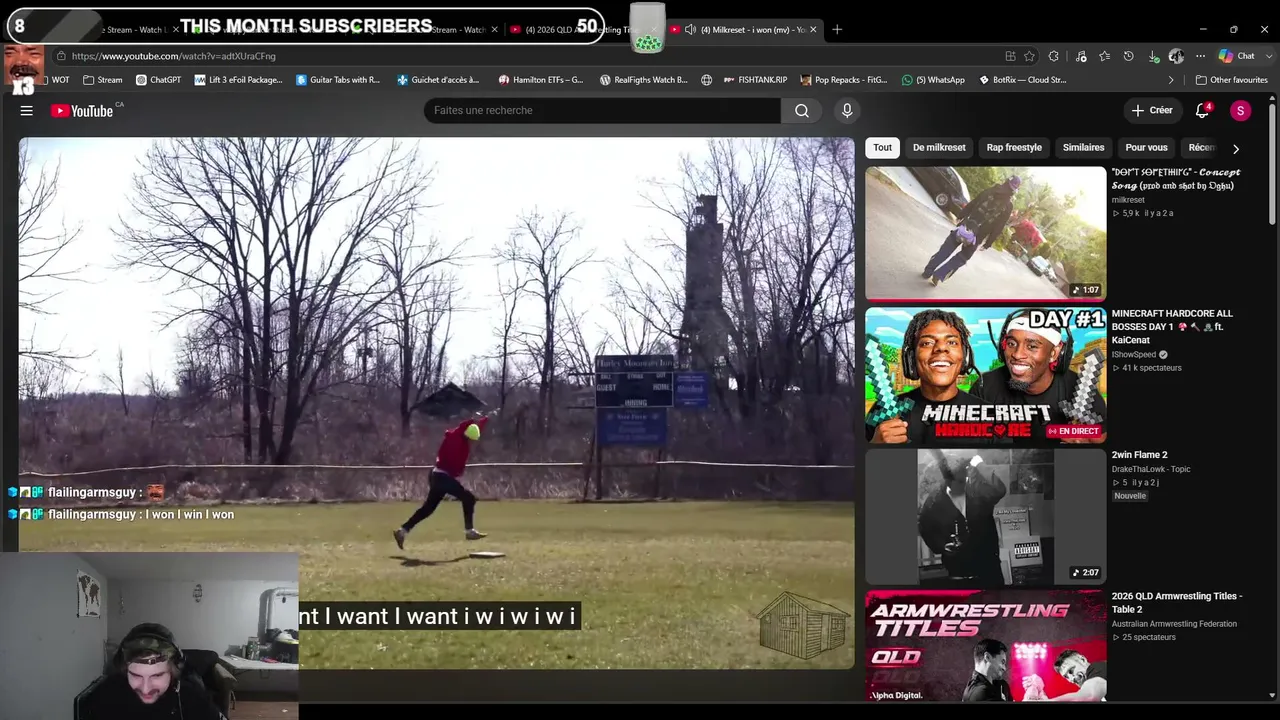The image size is (1280, 720).
Task: Select the De milkreset filter chip
Action: click(x=939, y=148)
